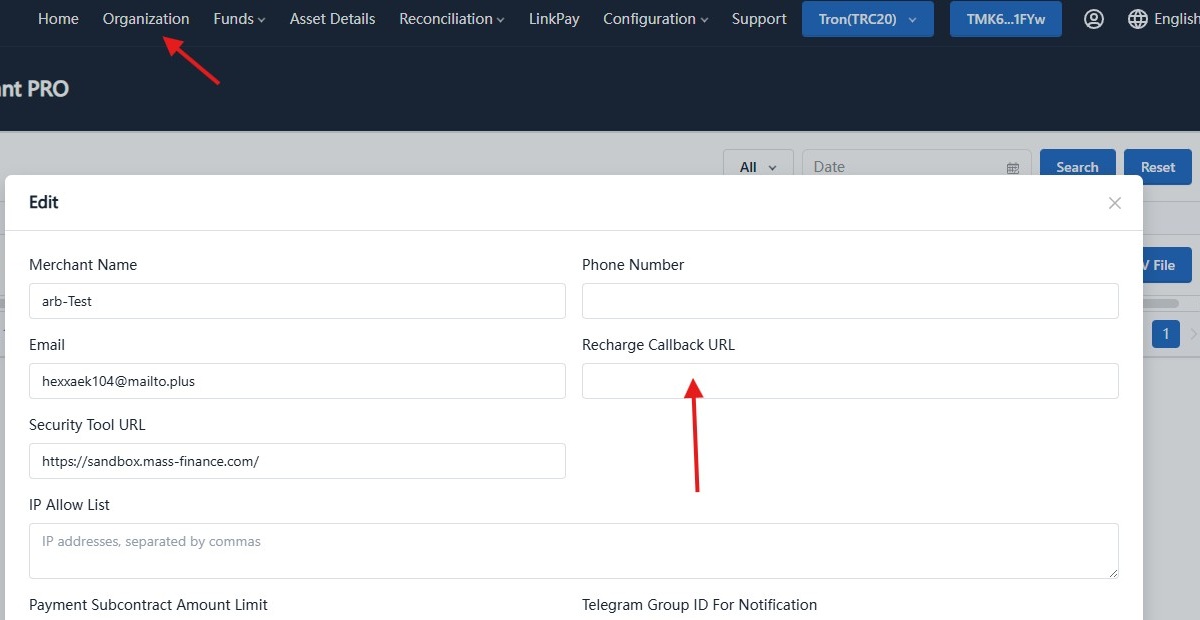Expand the Funds navigation dropdown
The image size is (1200, 620).
pyautogui.click(x=238, y=18)
